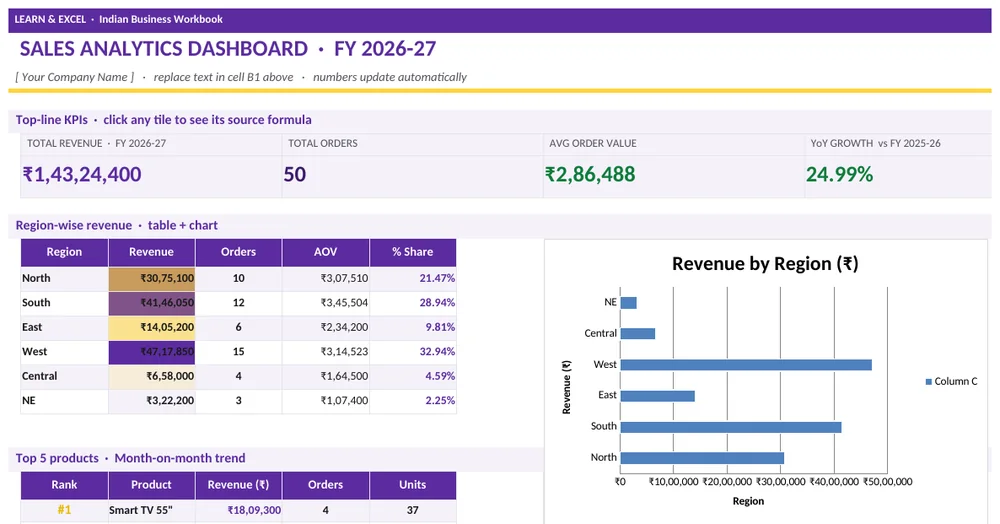Select product revenue cell ₹18,09,300
1000x524 pixels.
tap(239, 510)
